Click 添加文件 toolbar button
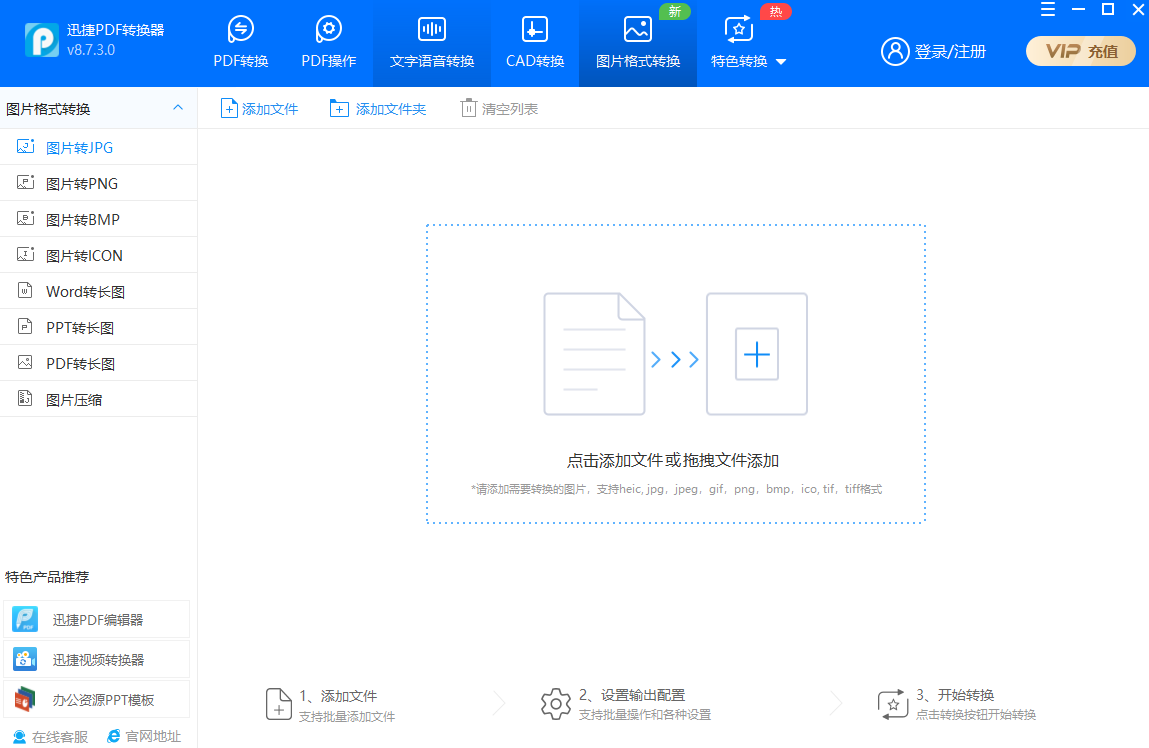Screen dimensions: 1149x748 [259, 108]
